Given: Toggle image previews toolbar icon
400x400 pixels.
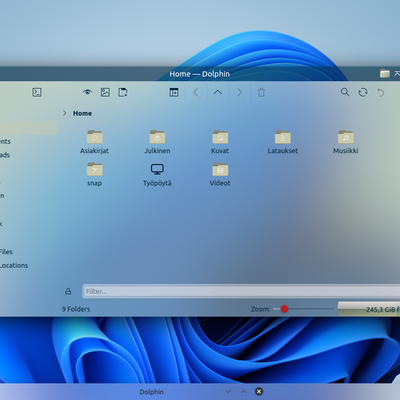Looking at the screenshot, I should [x=105, y=92].
